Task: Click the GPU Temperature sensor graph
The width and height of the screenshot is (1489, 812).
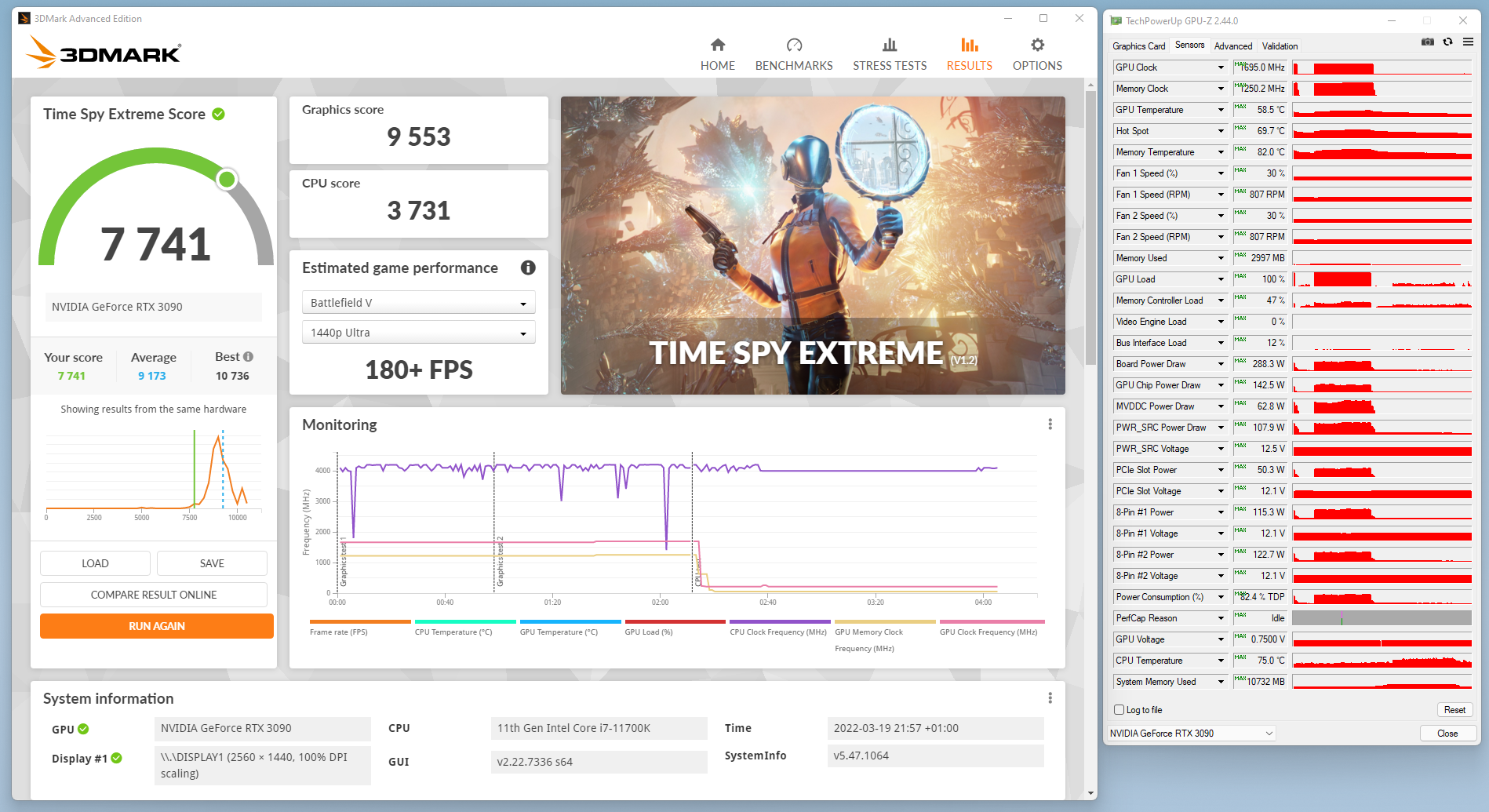Action: (1382, 110)
